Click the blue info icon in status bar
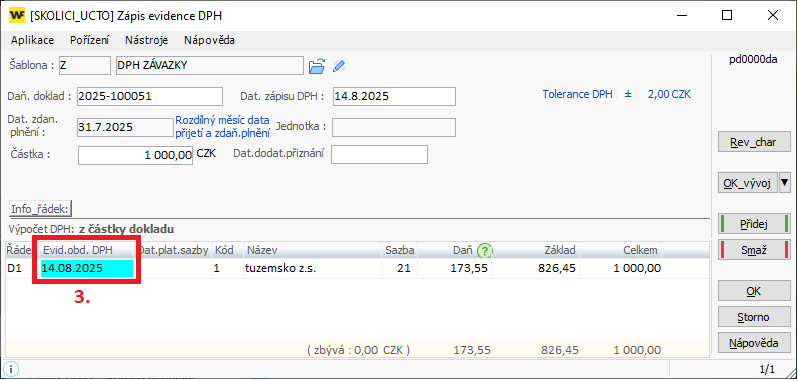 coord(11,368)
